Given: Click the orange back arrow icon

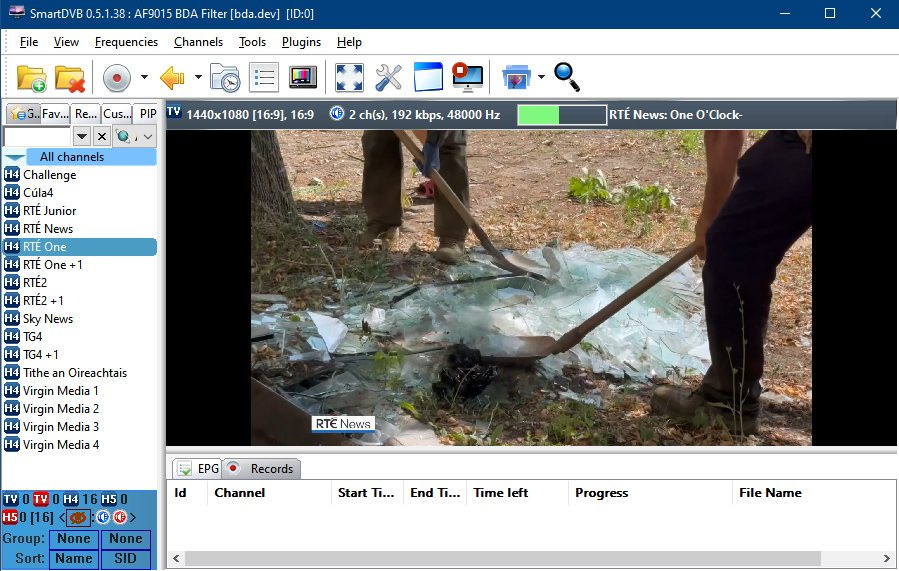Looking at the screenshot, I should click(x=172, y=77).
